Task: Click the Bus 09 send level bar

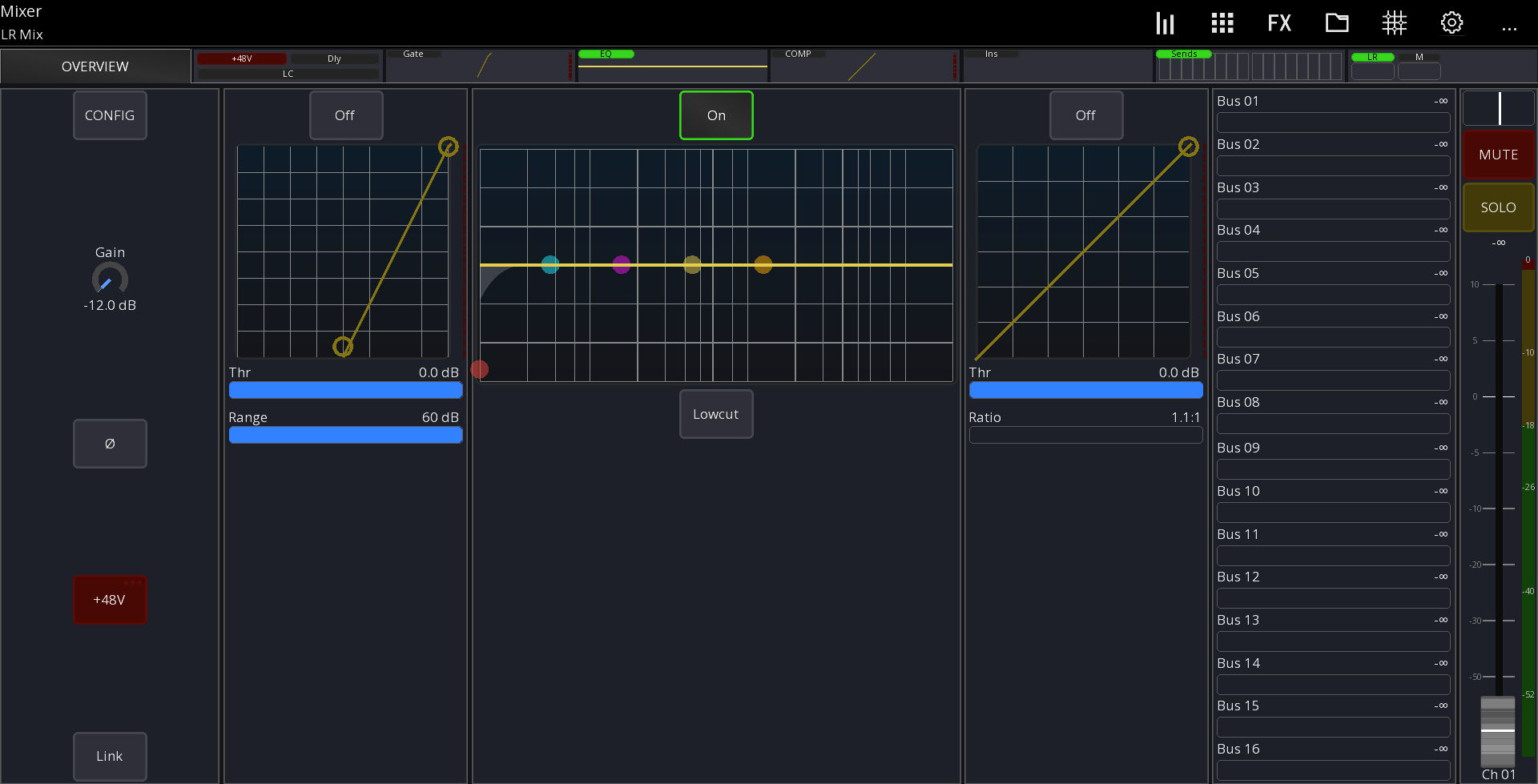Action: click(1334, 469)
